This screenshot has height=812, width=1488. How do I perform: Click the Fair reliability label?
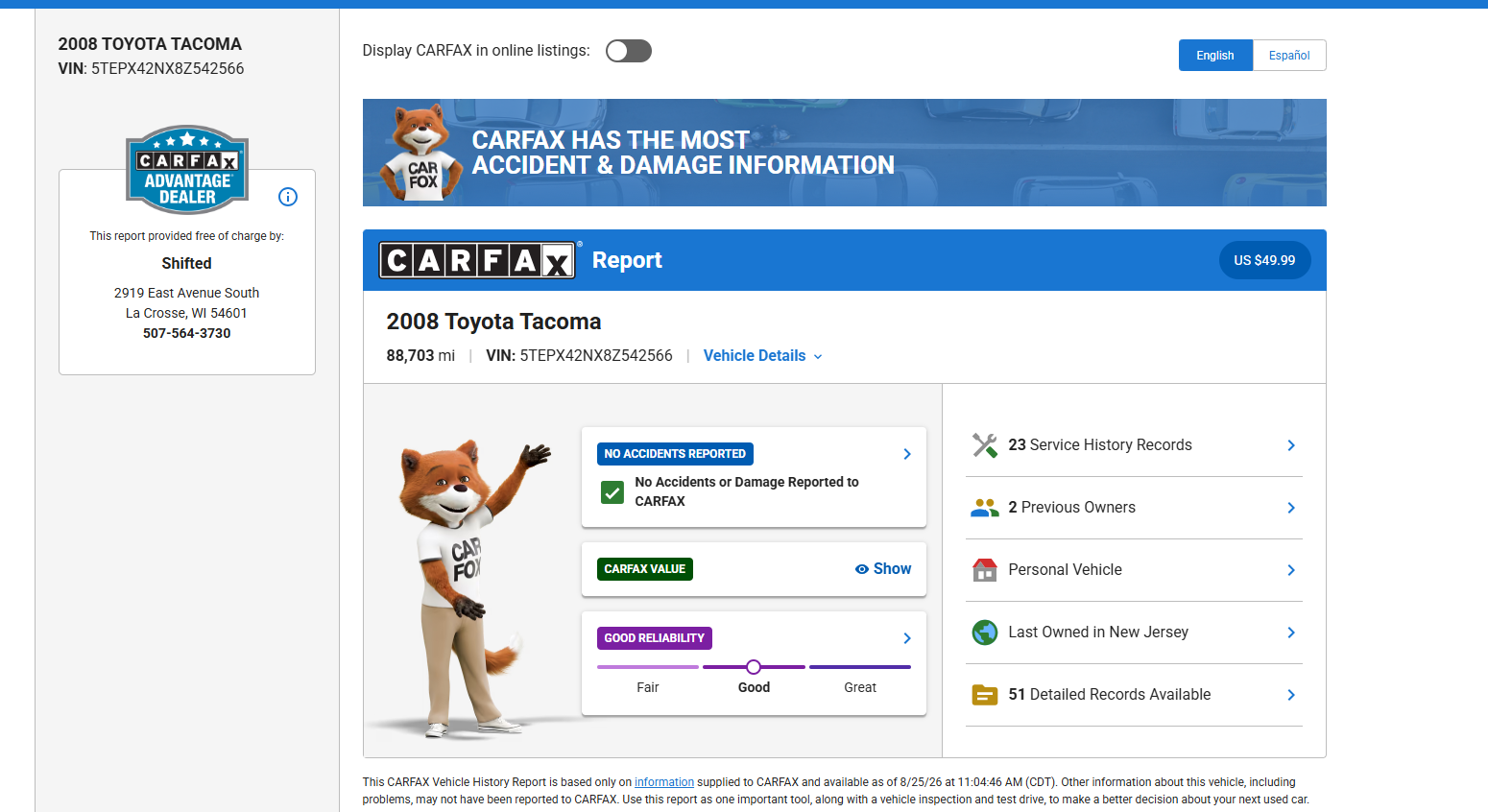(x=648, y=687)
